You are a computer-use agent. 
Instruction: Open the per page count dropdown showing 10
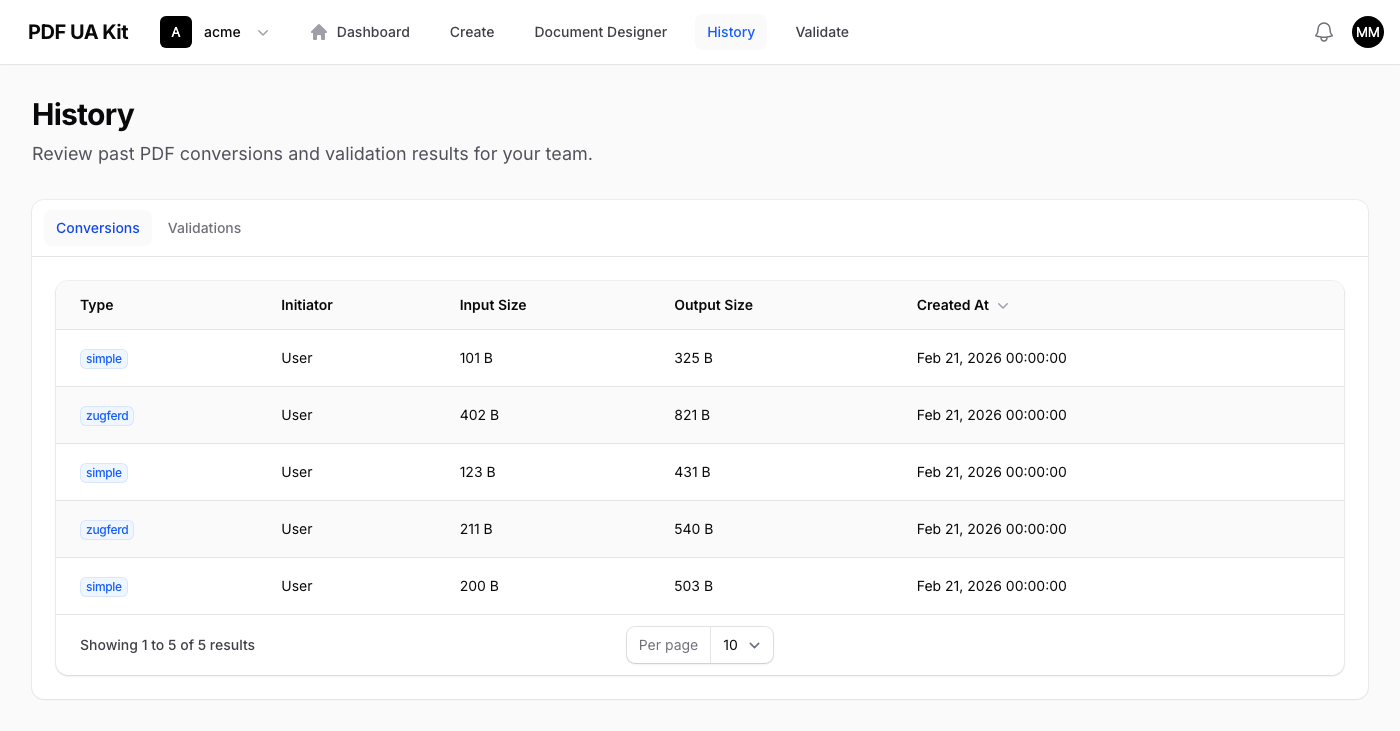point(741,645)
